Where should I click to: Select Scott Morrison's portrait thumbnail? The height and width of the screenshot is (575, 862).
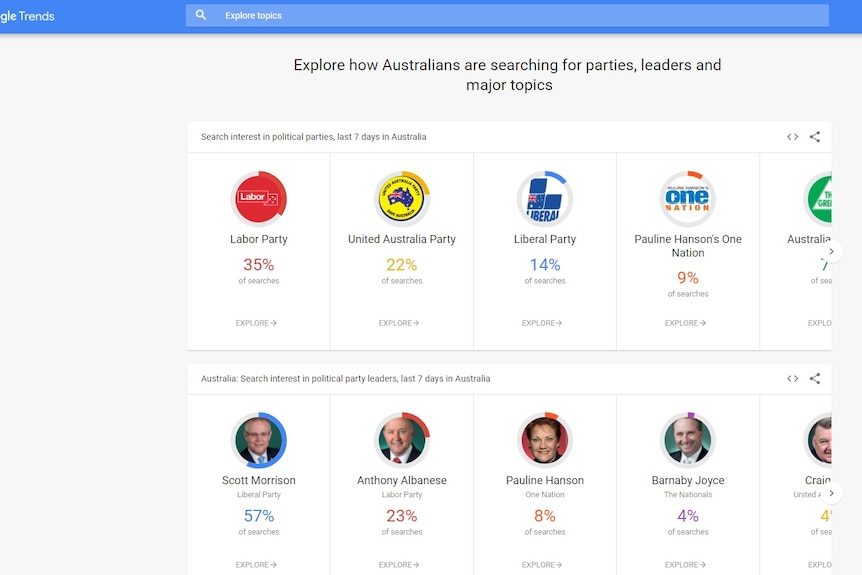[258, 440]
